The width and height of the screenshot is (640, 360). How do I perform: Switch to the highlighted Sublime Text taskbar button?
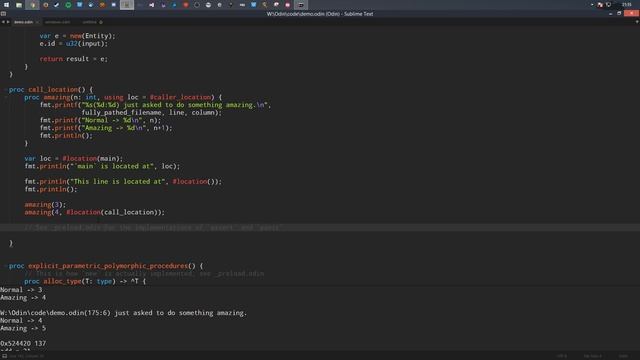tap(127, 5)
